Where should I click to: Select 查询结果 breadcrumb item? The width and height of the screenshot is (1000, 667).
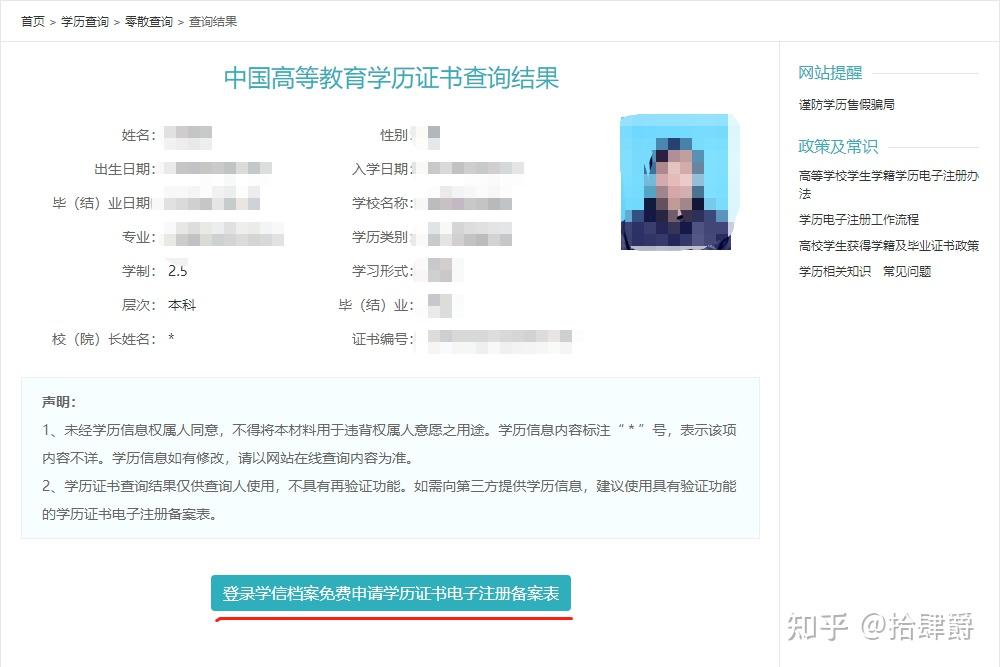[x=213, y=22]
